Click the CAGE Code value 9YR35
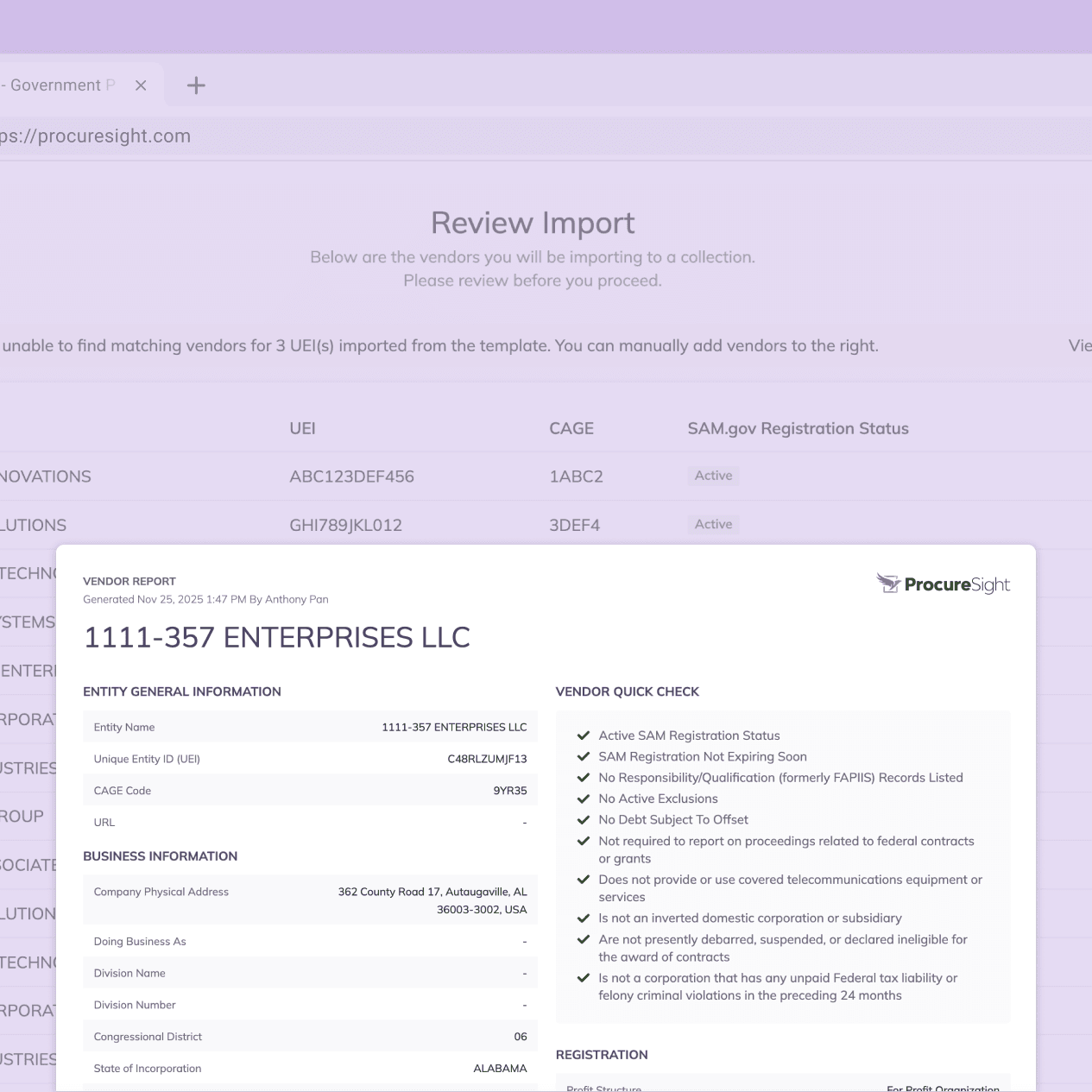 tap(509, 791)
